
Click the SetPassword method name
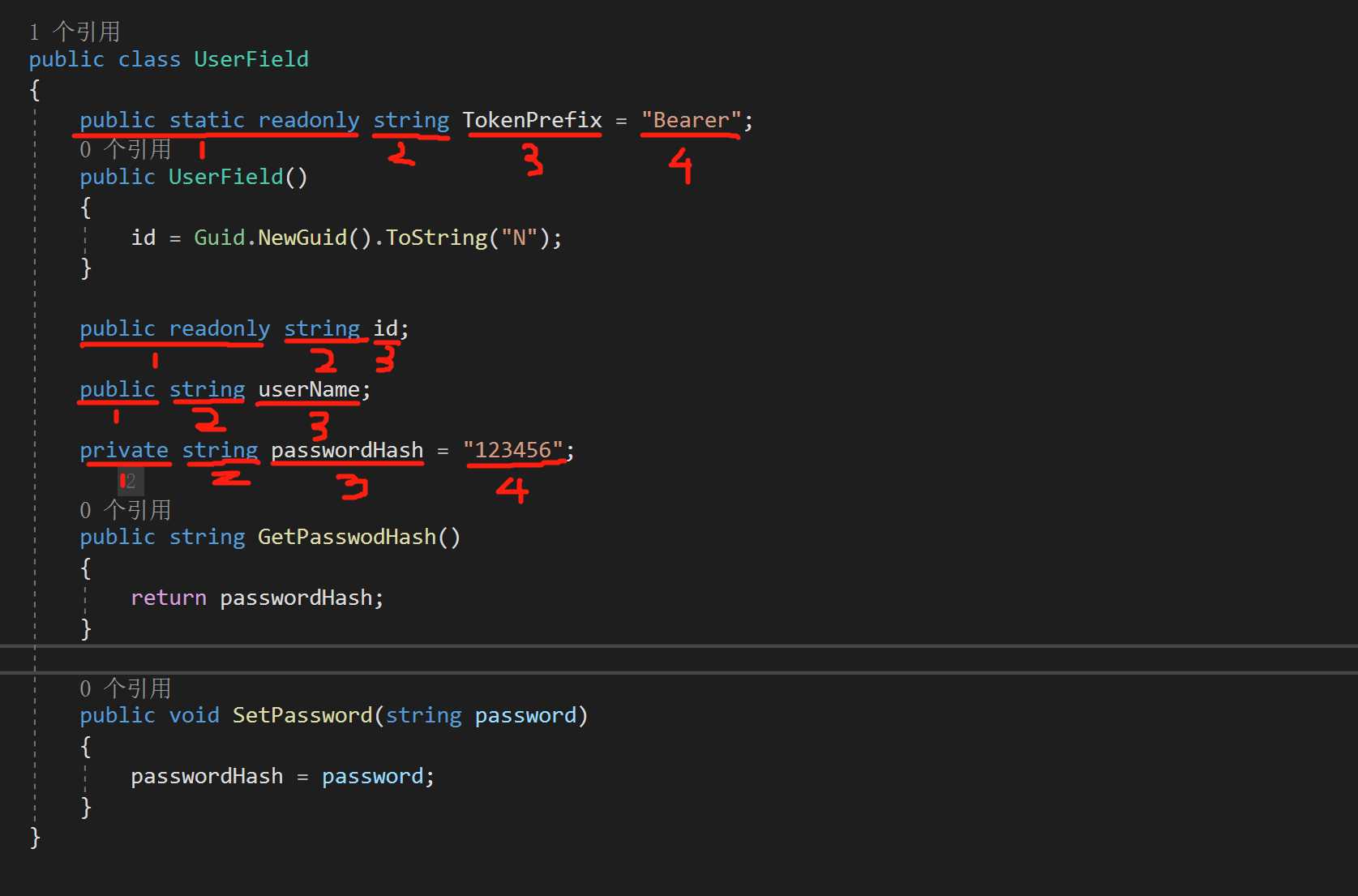302,715
